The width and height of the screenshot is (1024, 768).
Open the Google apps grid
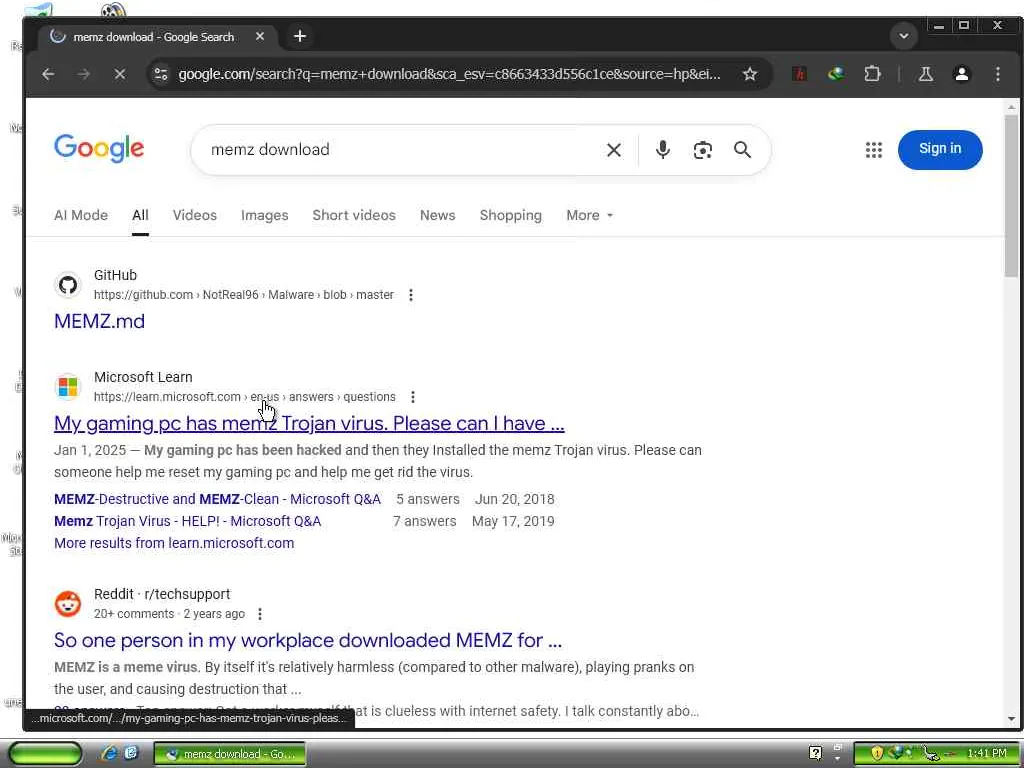coord(874,150)
